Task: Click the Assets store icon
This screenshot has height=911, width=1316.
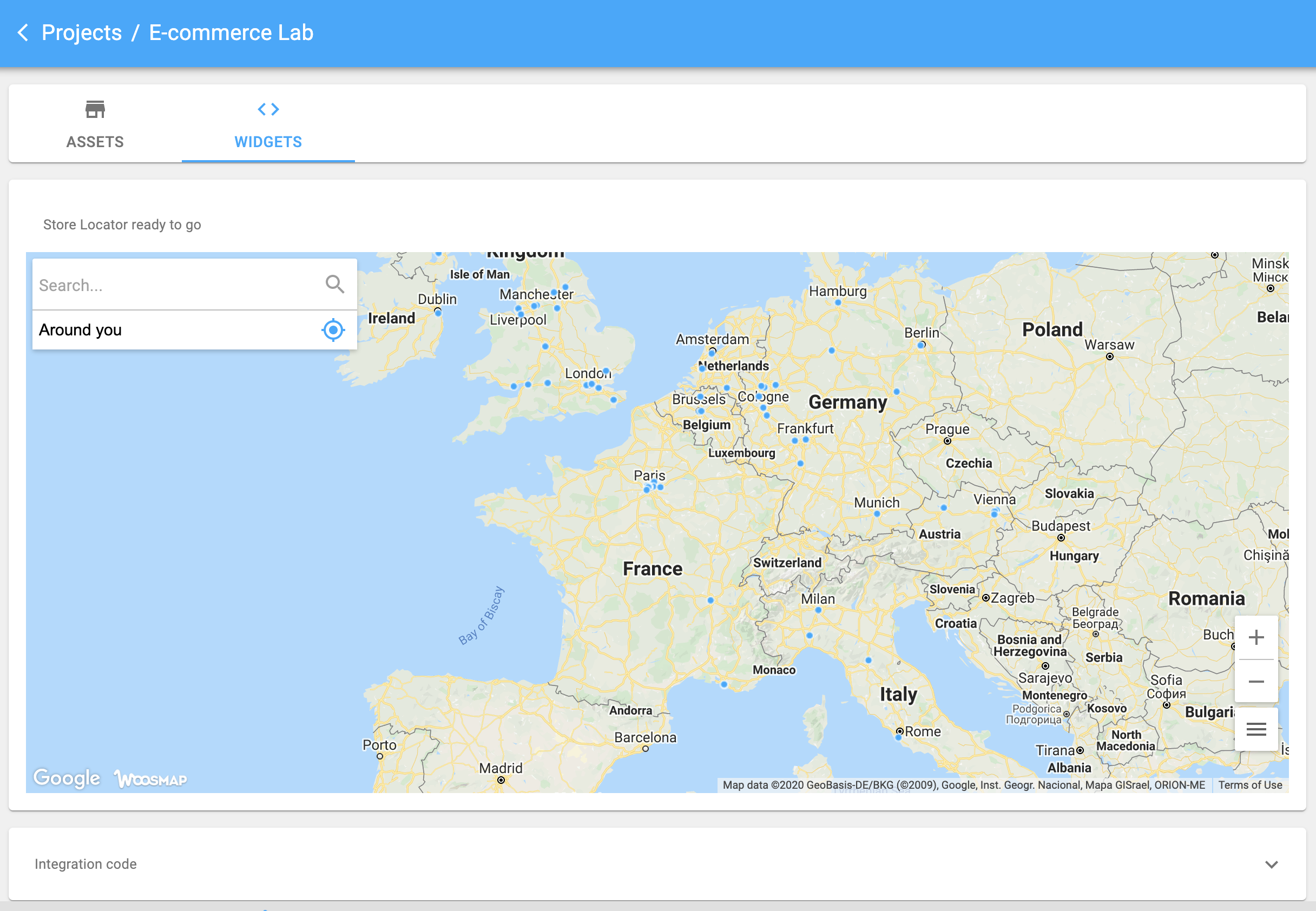Action: click(x=95, y=109)
